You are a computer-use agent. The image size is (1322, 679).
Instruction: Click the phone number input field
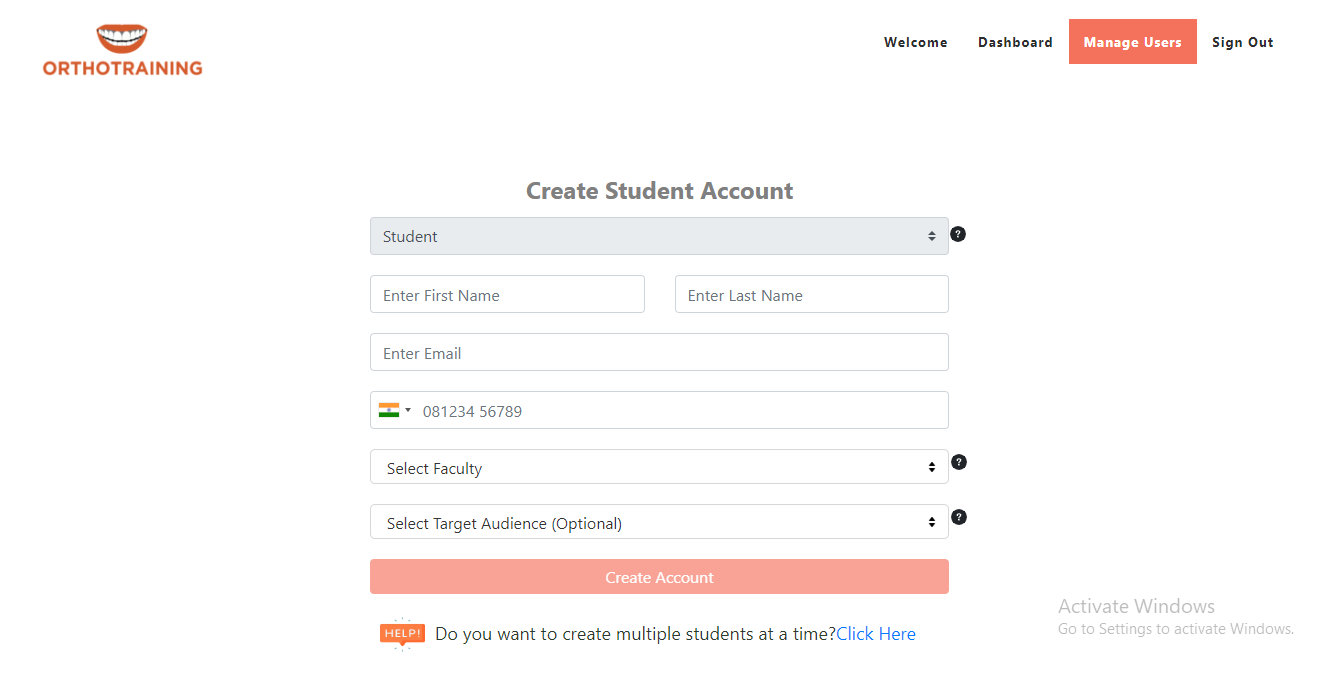coord(680,411)
